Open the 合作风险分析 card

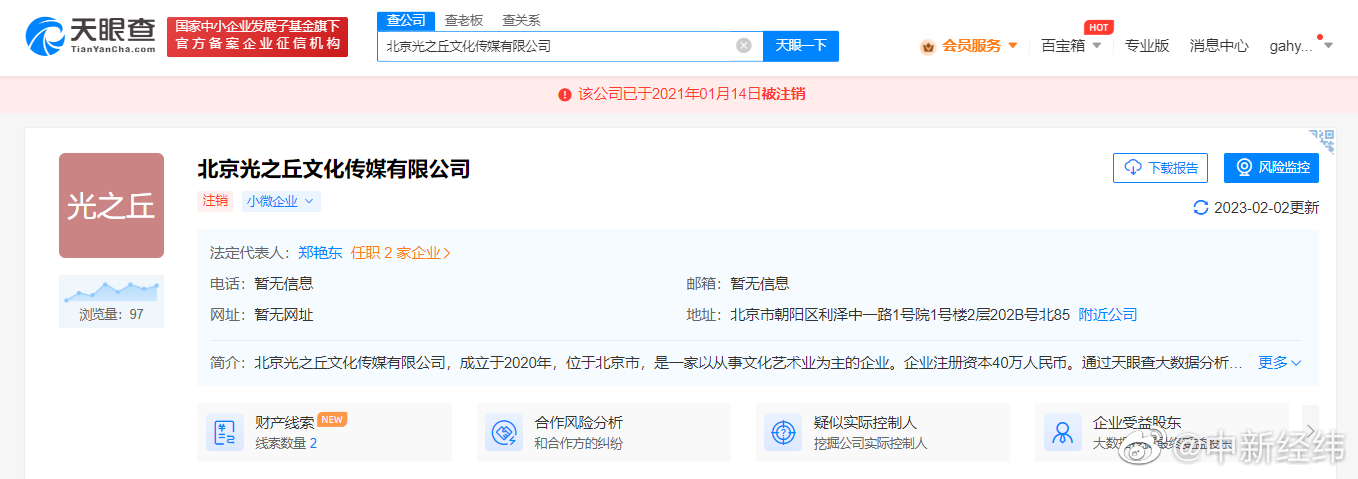click(x=603, y=433)
